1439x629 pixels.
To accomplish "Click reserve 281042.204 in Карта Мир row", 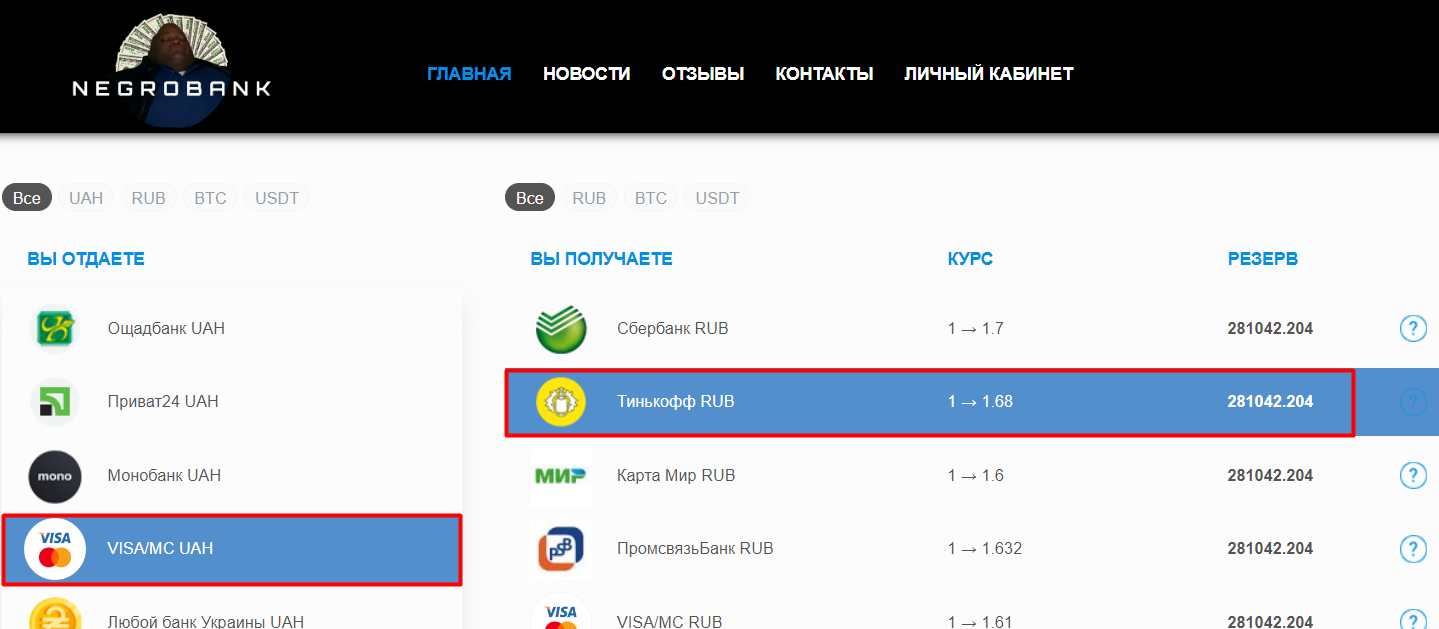I will tap(1270, 476).
